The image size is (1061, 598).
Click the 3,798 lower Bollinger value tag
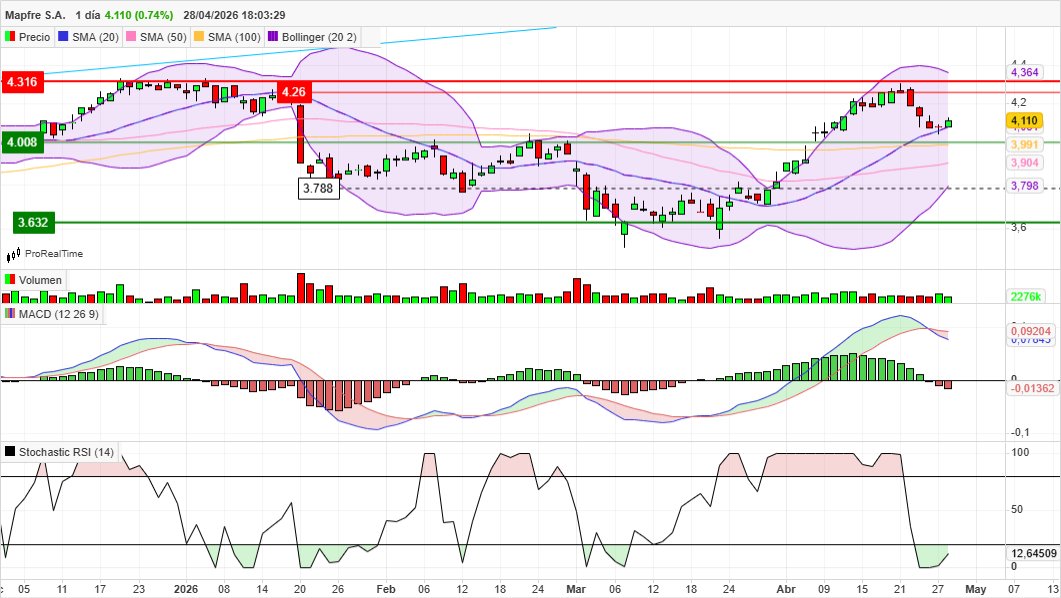click(x=1024, y=186)
